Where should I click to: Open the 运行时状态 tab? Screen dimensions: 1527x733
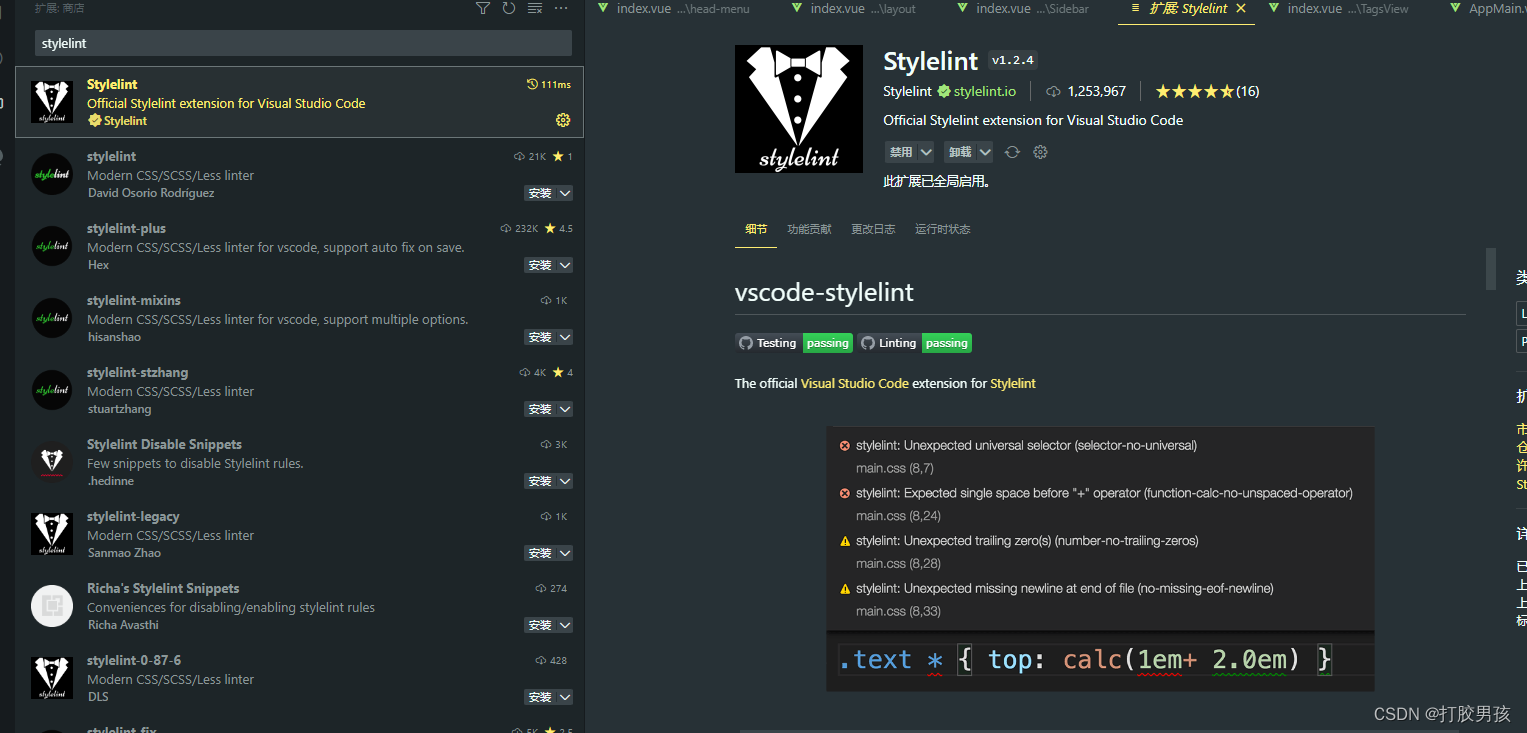coord(942,229)
